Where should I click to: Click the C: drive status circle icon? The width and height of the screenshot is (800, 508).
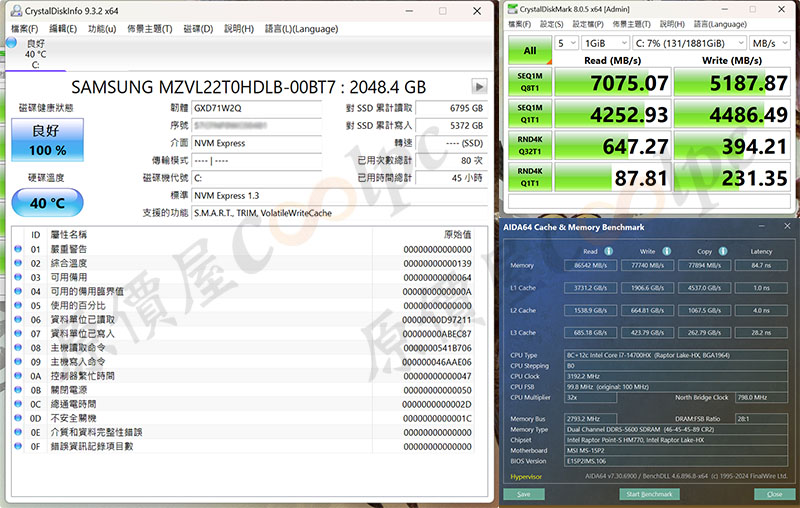(x=12, y=43)
